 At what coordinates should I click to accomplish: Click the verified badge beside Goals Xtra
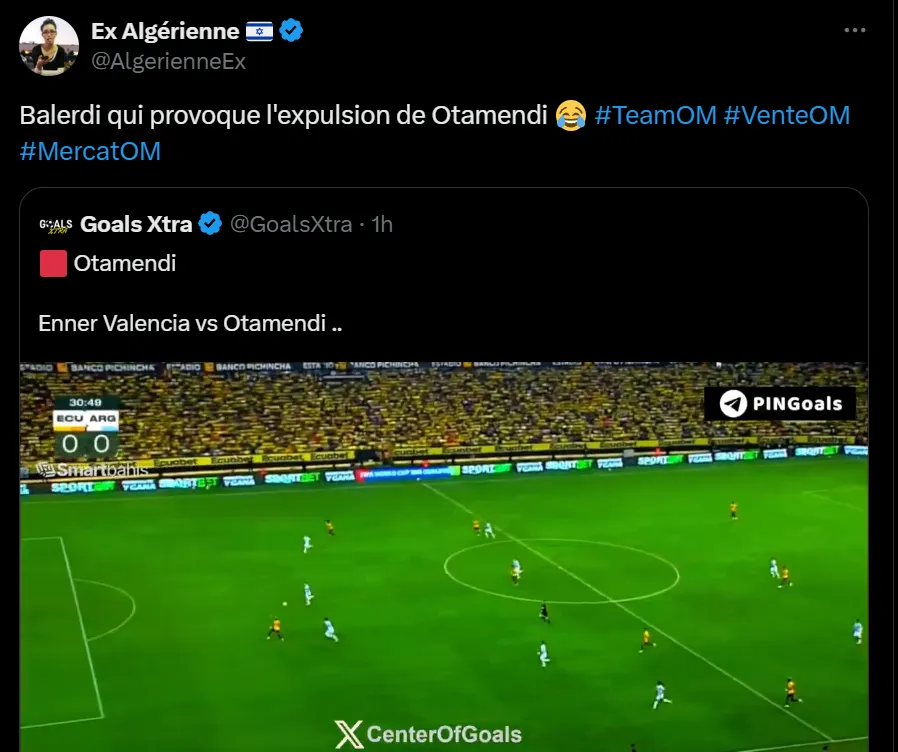[x=210, y=223]
